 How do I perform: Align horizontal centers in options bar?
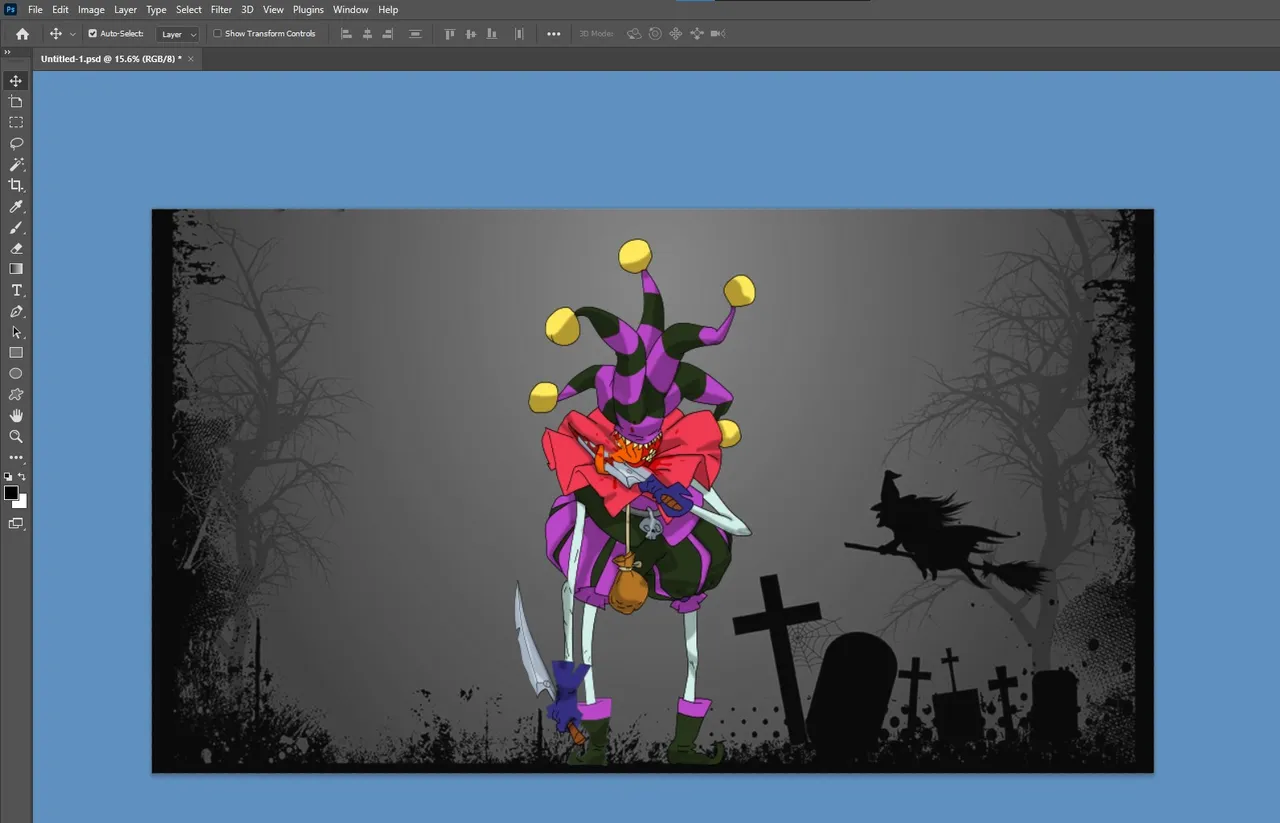coord(368,34)
